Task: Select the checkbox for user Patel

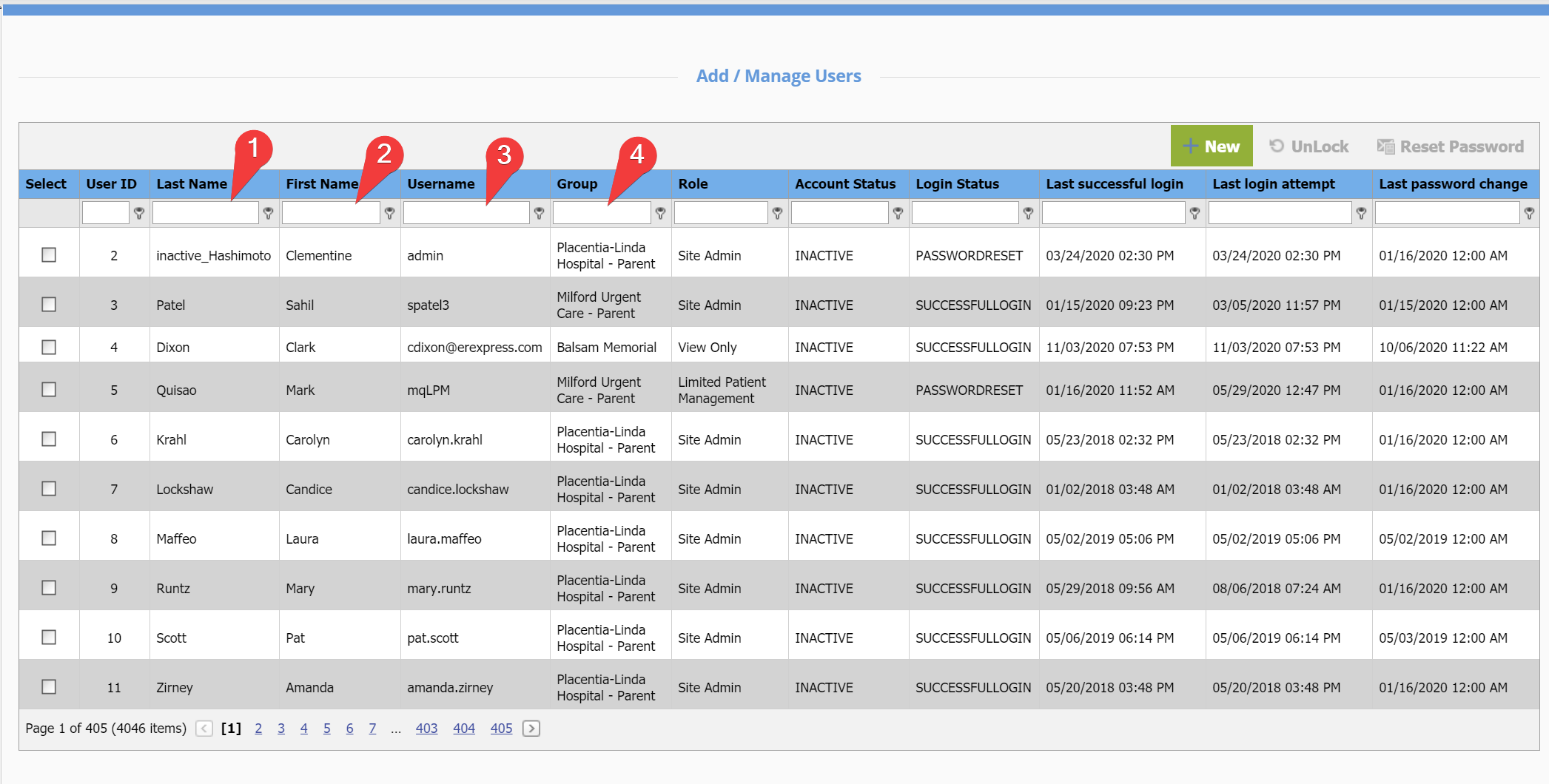Action: [x=49, y=305]
